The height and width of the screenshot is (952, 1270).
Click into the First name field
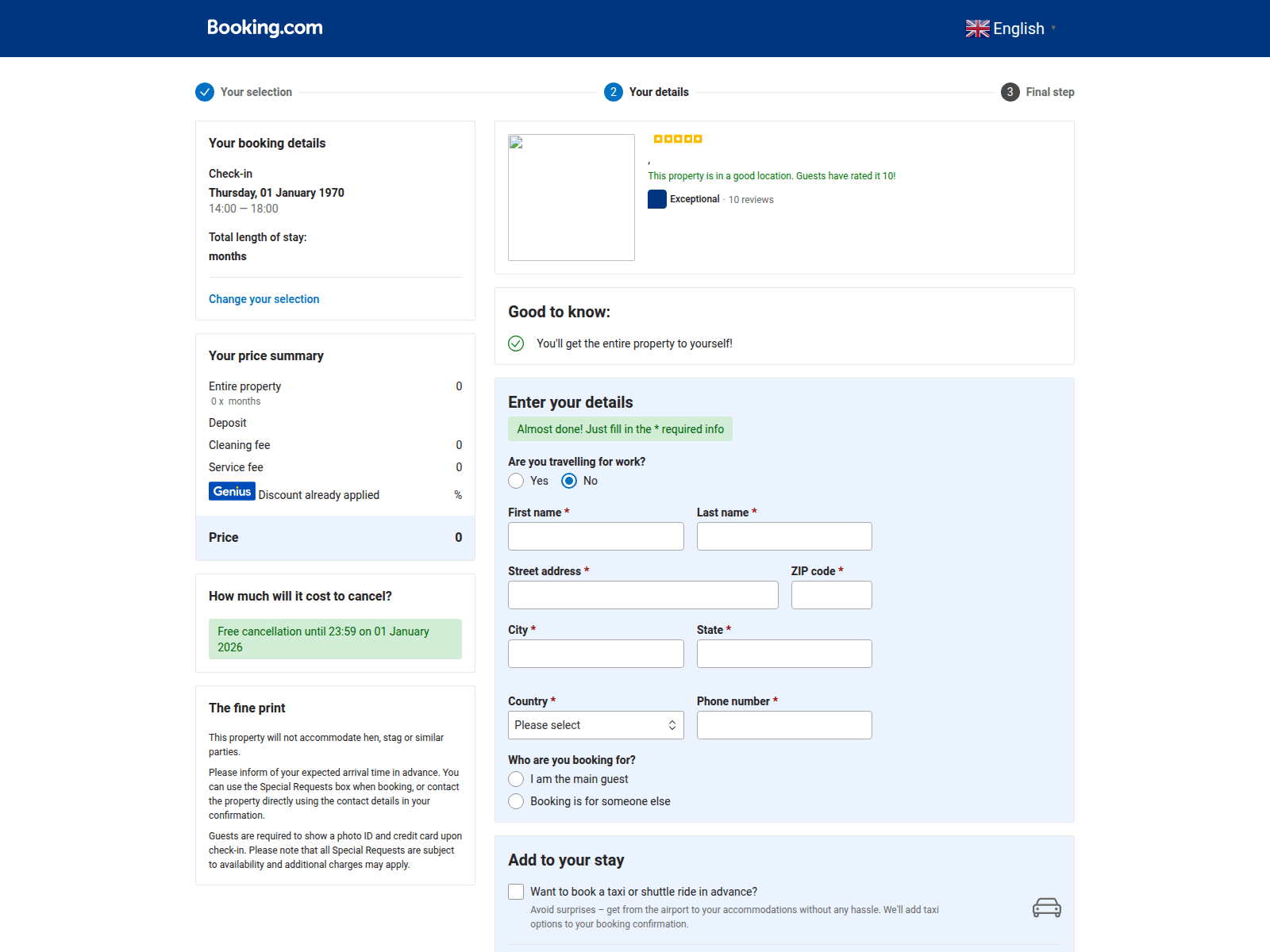(596, 536)
